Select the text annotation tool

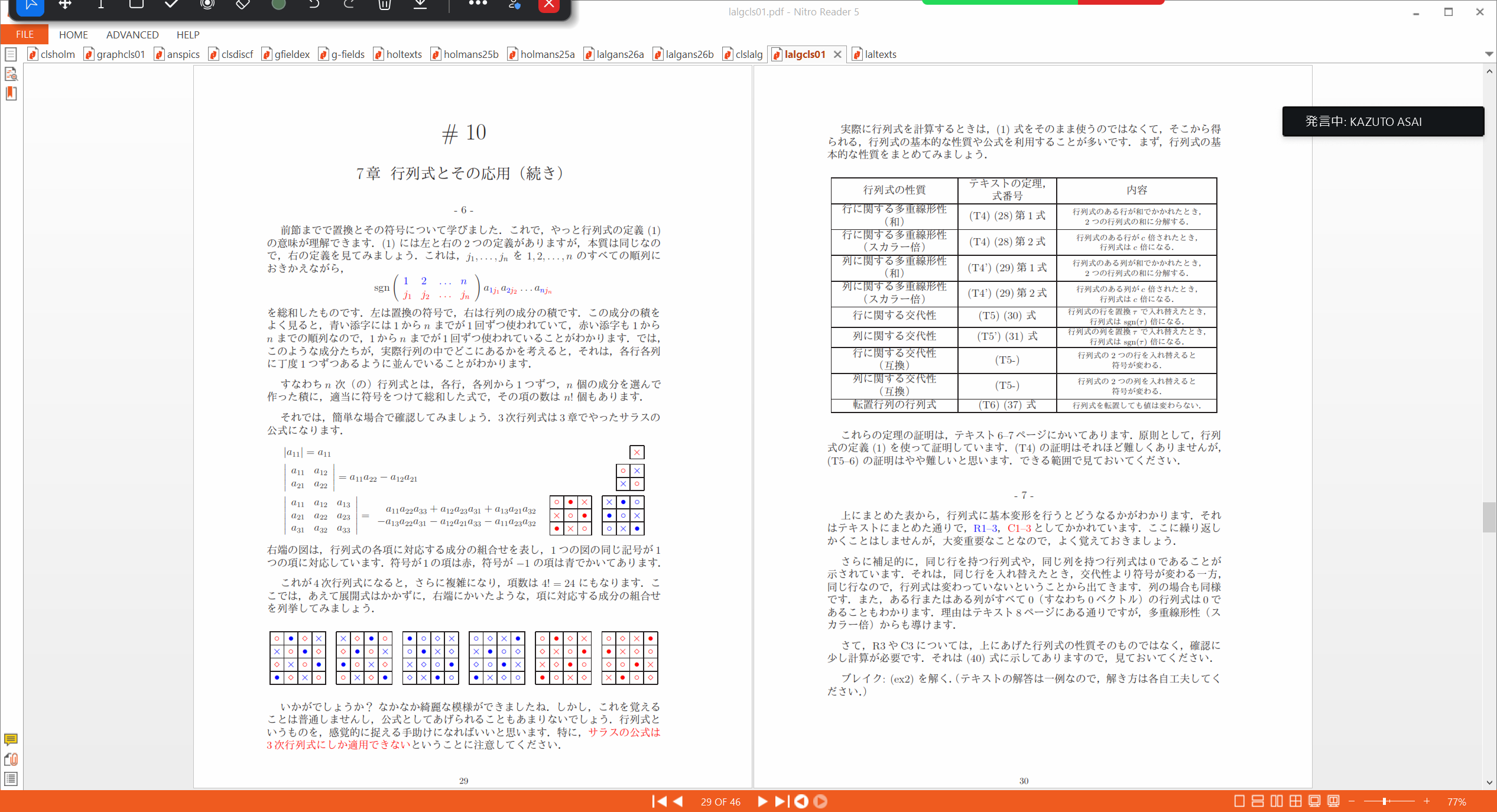pyautogui.click(x=100, y=4)
